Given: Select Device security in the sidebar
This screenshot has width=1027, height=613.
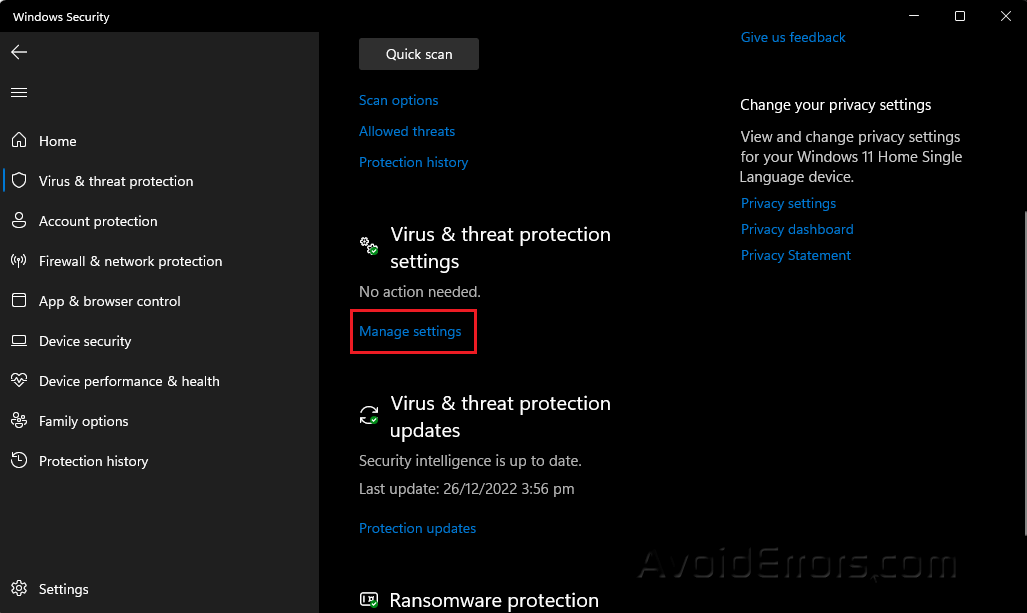Looking at the screenshot, I should coord(85,341).
